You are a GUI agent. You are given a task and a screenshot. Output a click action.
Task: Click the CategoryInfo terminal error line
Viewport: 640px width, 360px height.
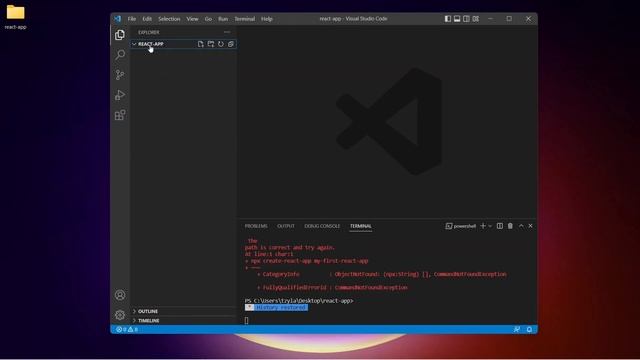(x=382, y=274)
